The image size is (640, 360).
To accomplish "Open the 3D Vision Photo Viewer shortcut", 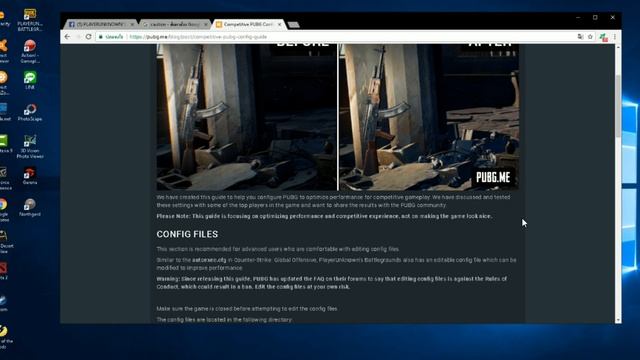I will tap(30, 146).
